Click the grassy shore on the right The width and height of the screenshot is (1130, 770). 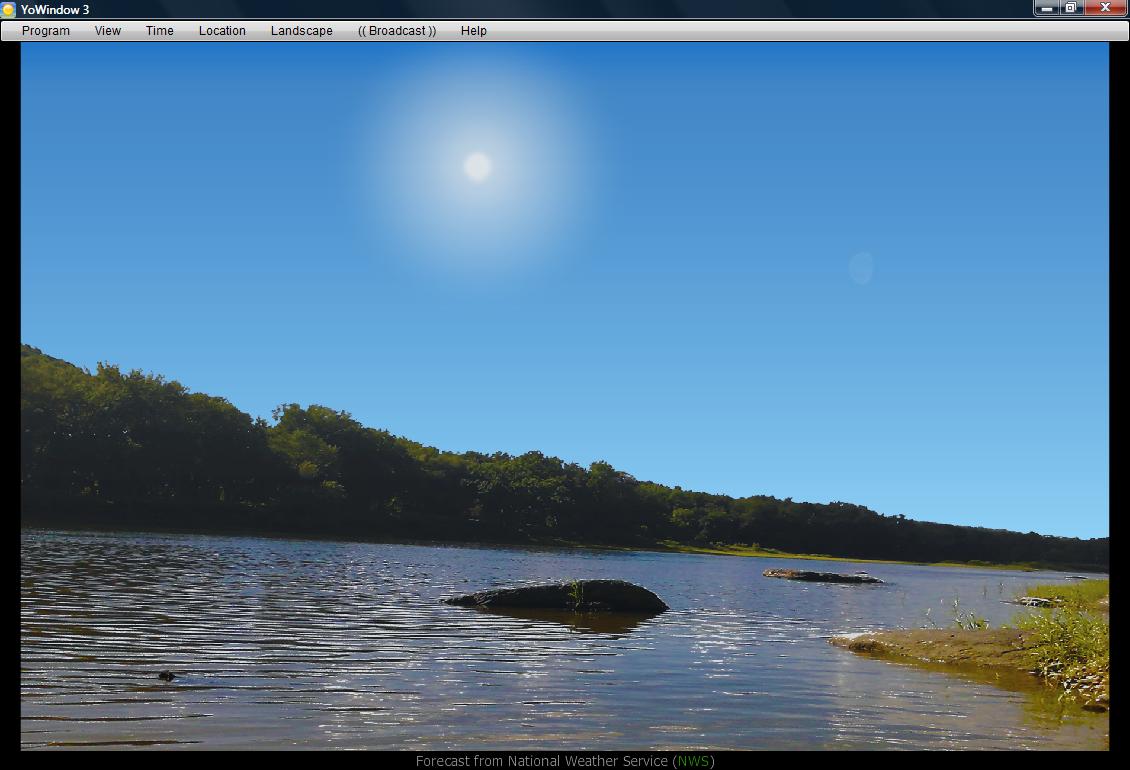tap(1065, 630)
